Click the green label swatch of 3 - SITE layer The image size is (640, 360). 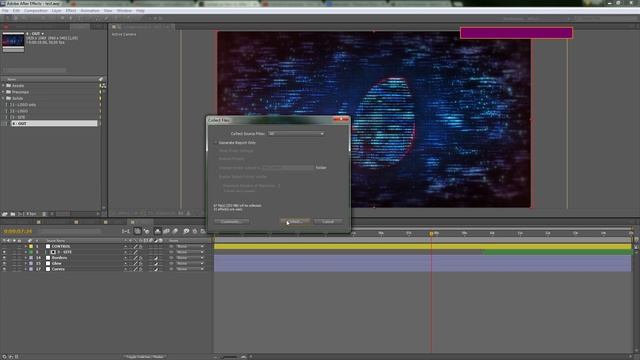point(31,252)
